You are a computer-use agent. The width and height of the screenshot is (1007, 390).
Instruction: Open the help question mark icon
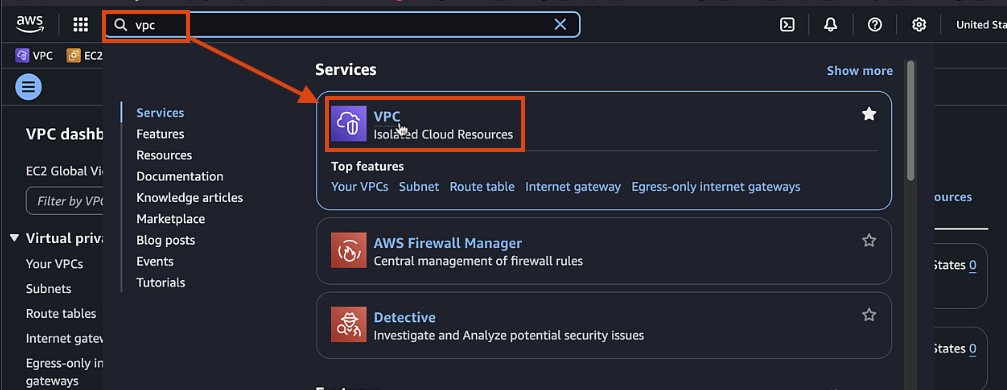pyautogui.click(x=874, y=25)
